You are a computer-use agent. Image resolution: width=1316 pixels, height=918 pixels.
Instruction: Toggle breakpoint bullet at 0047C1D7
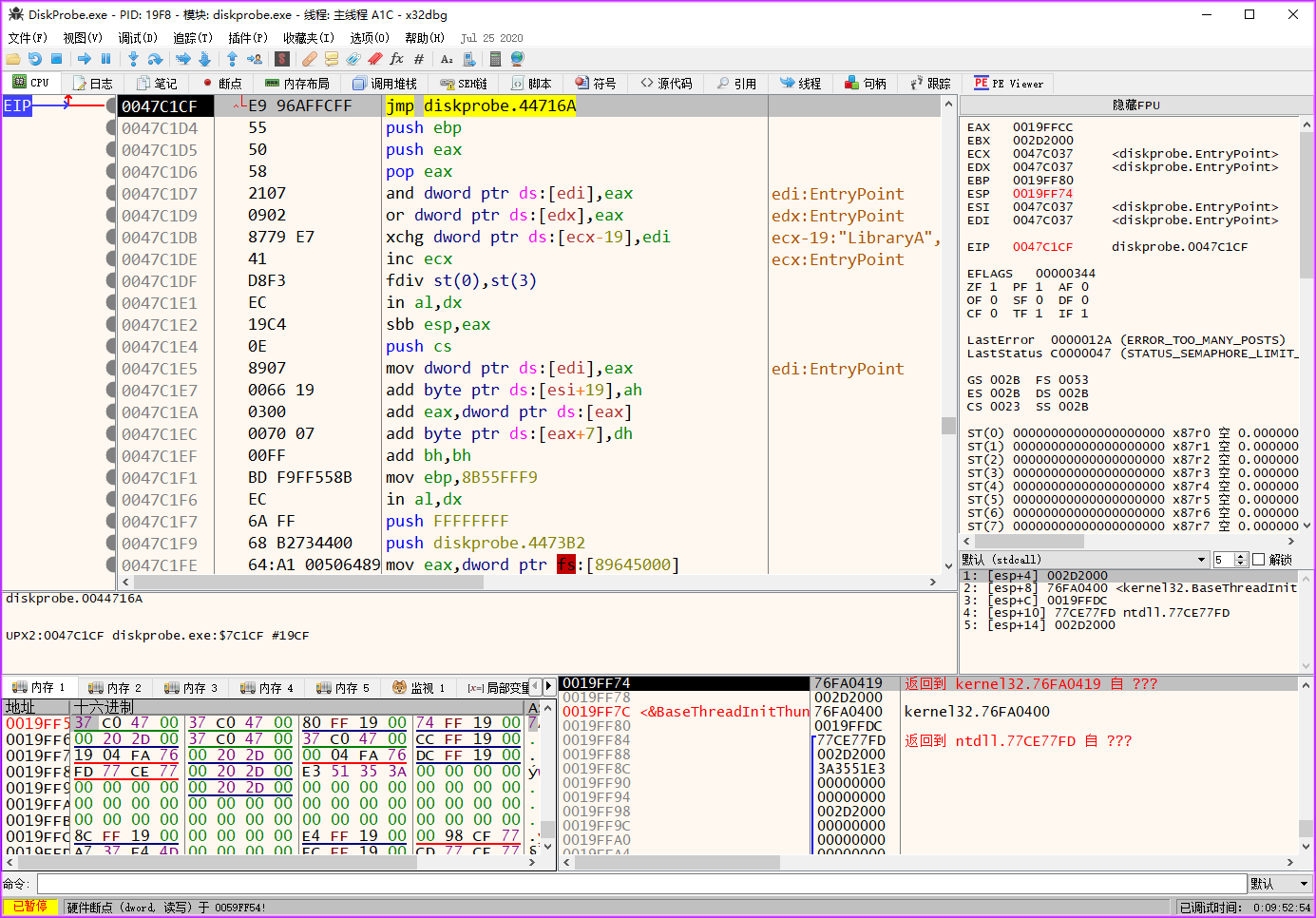[111, 193]
